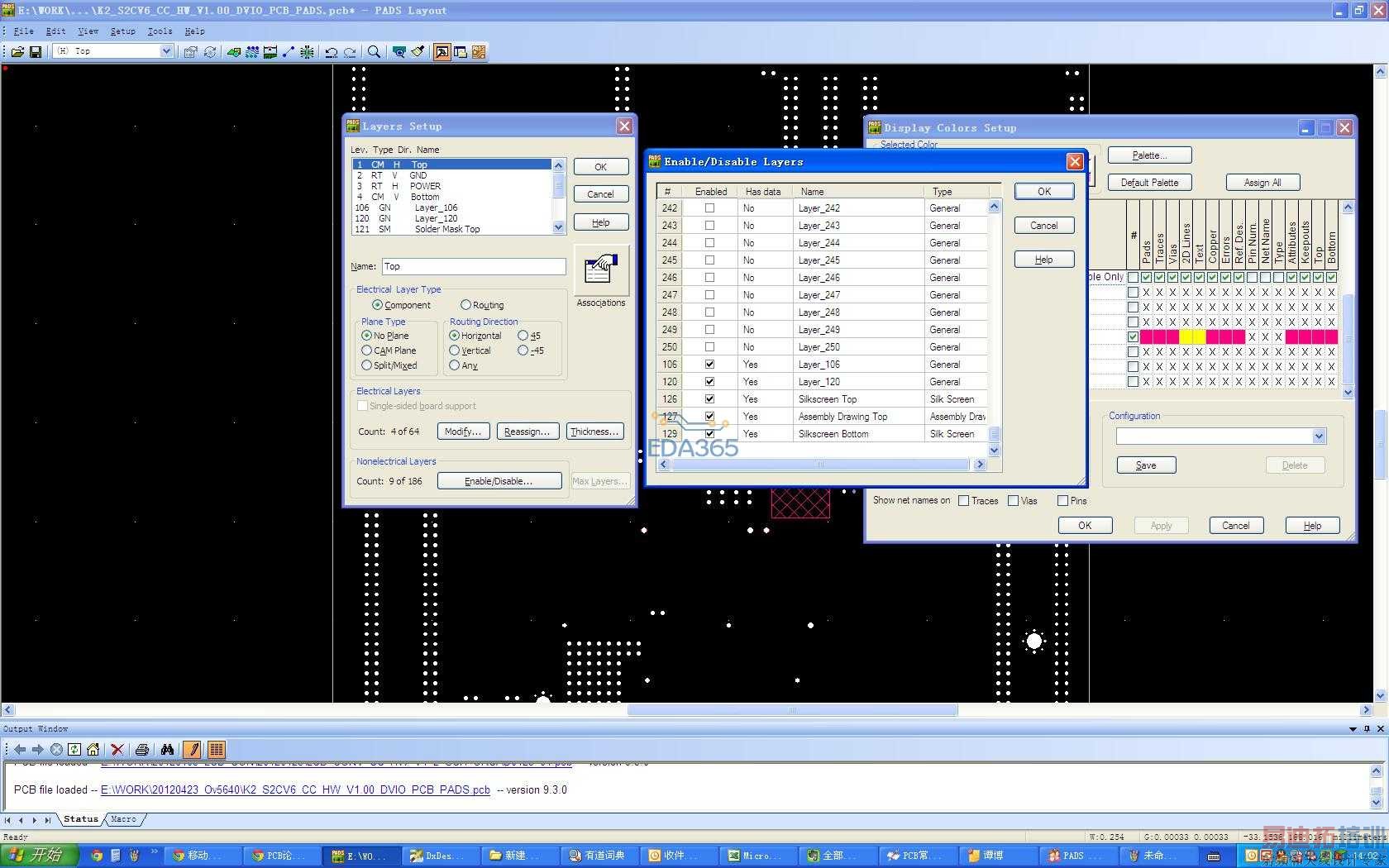
Task: Expand the Configuration dropdown
Action: coord(1318,436)
